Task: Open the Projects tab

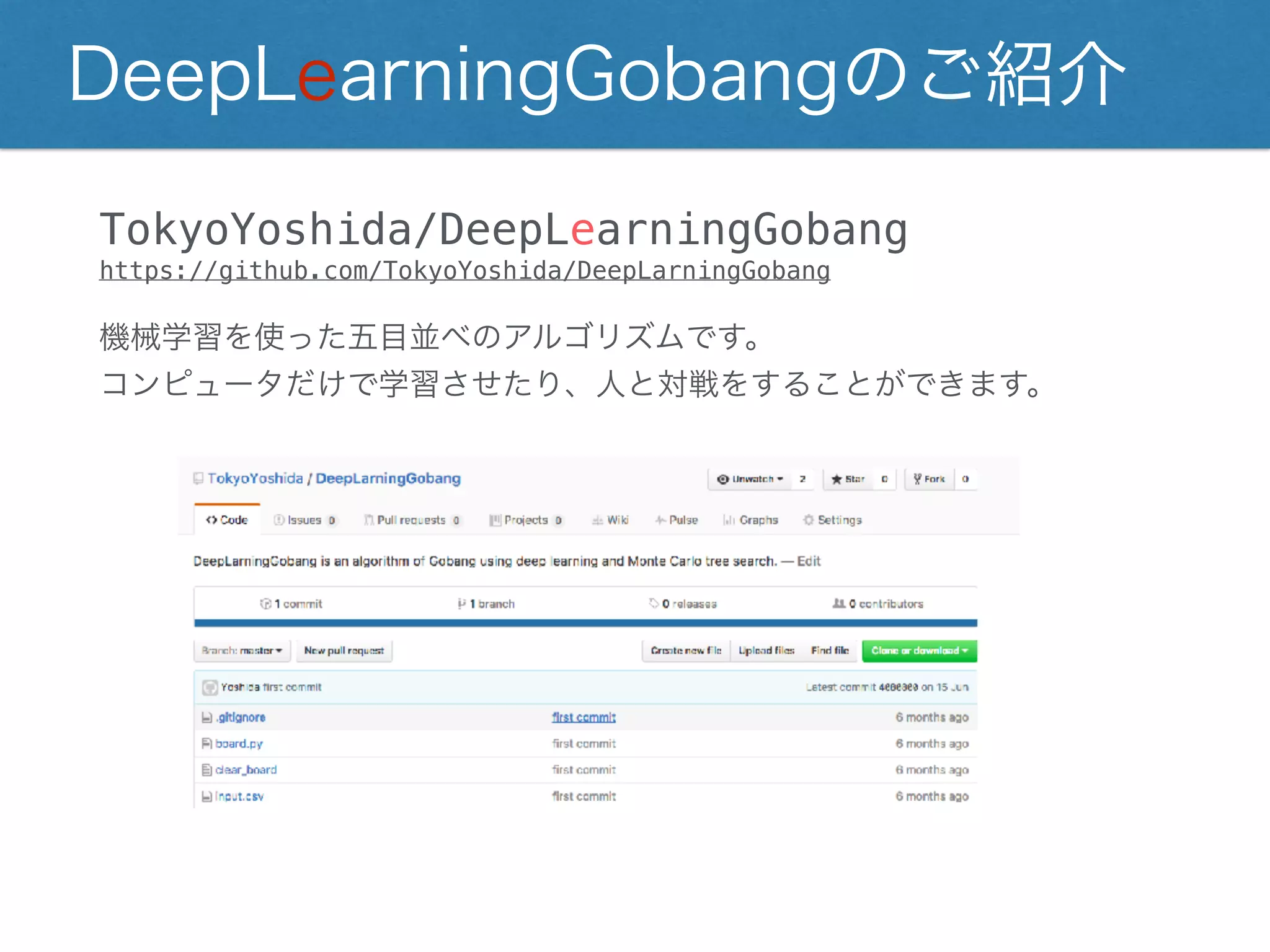Action: coord(526,520)
